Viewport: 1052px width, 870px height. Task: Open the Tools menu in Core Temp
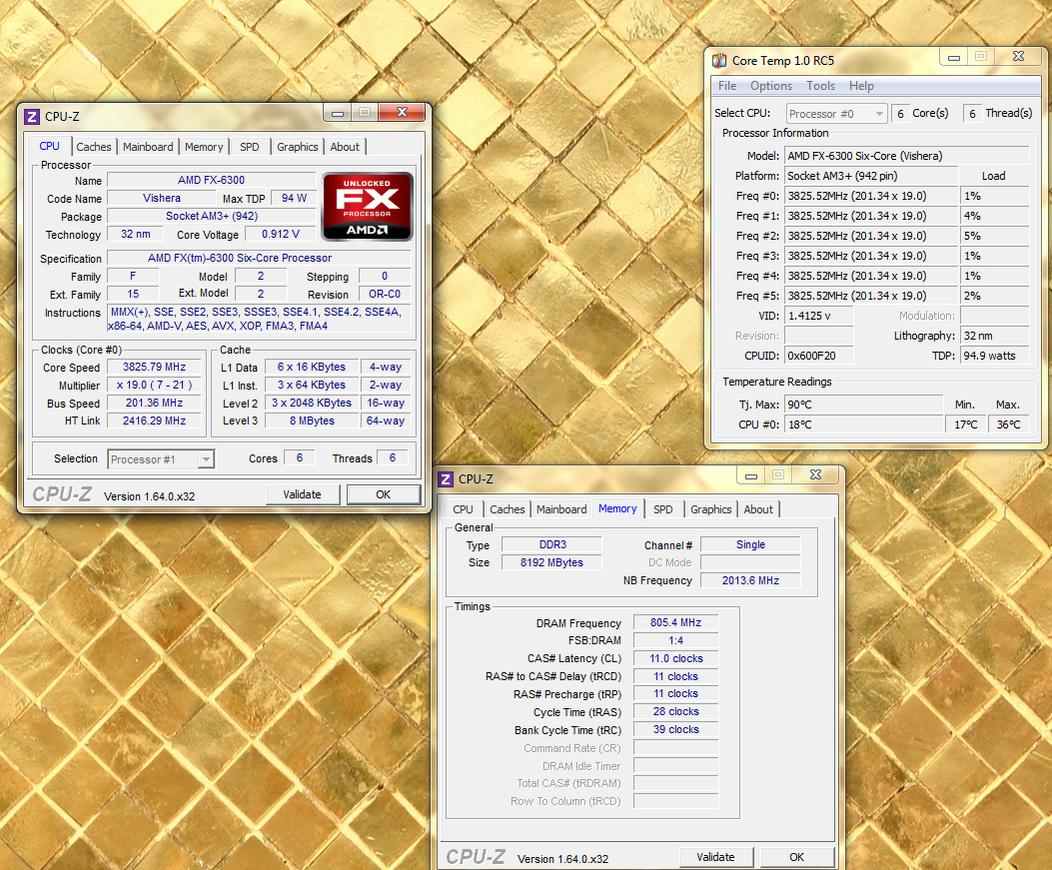click(821, 86)
